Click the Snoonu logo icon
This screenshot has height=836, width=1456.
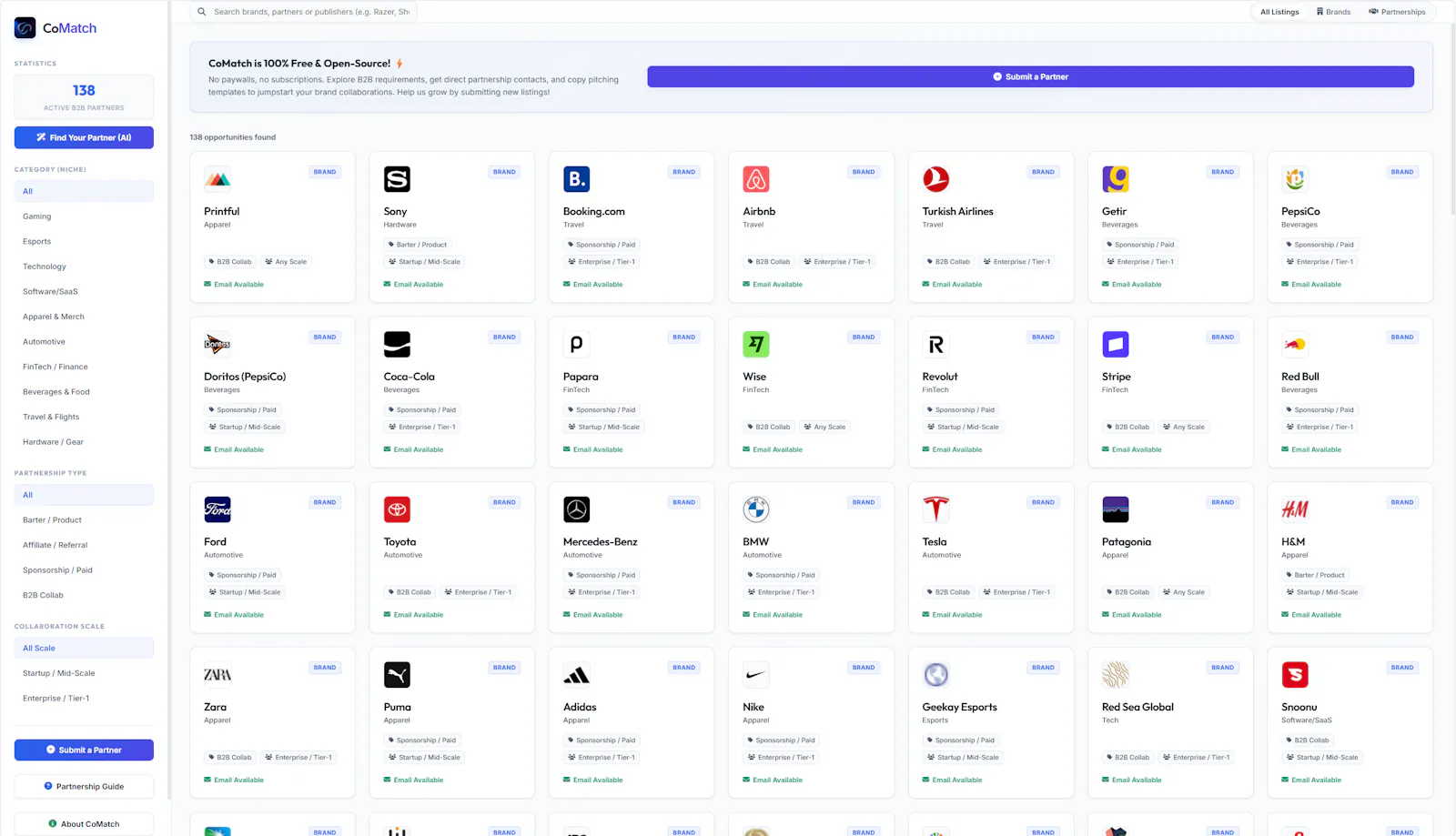pos(1295,675)
